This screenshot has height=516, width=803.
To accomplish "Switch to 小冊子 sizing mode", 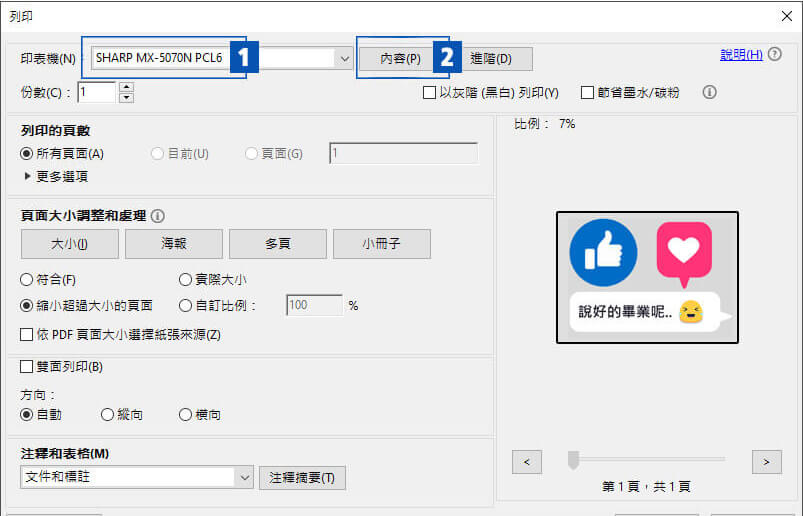I will 382,244.
